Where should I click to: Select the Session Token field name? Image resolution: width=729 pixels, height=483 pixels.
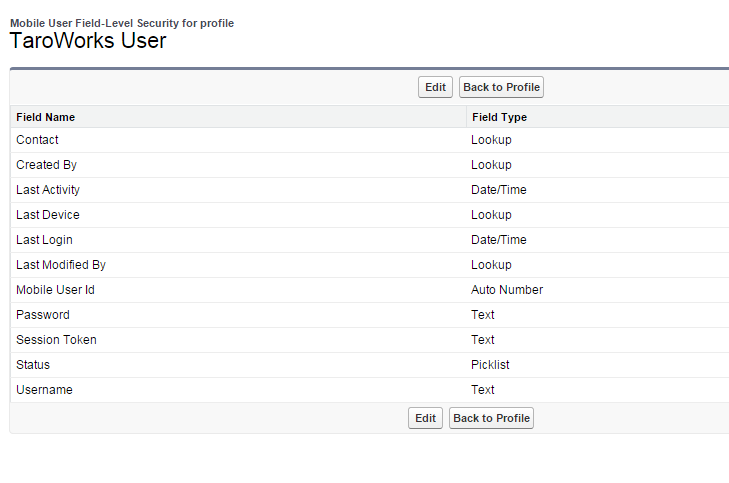click(x=56, y=340)
